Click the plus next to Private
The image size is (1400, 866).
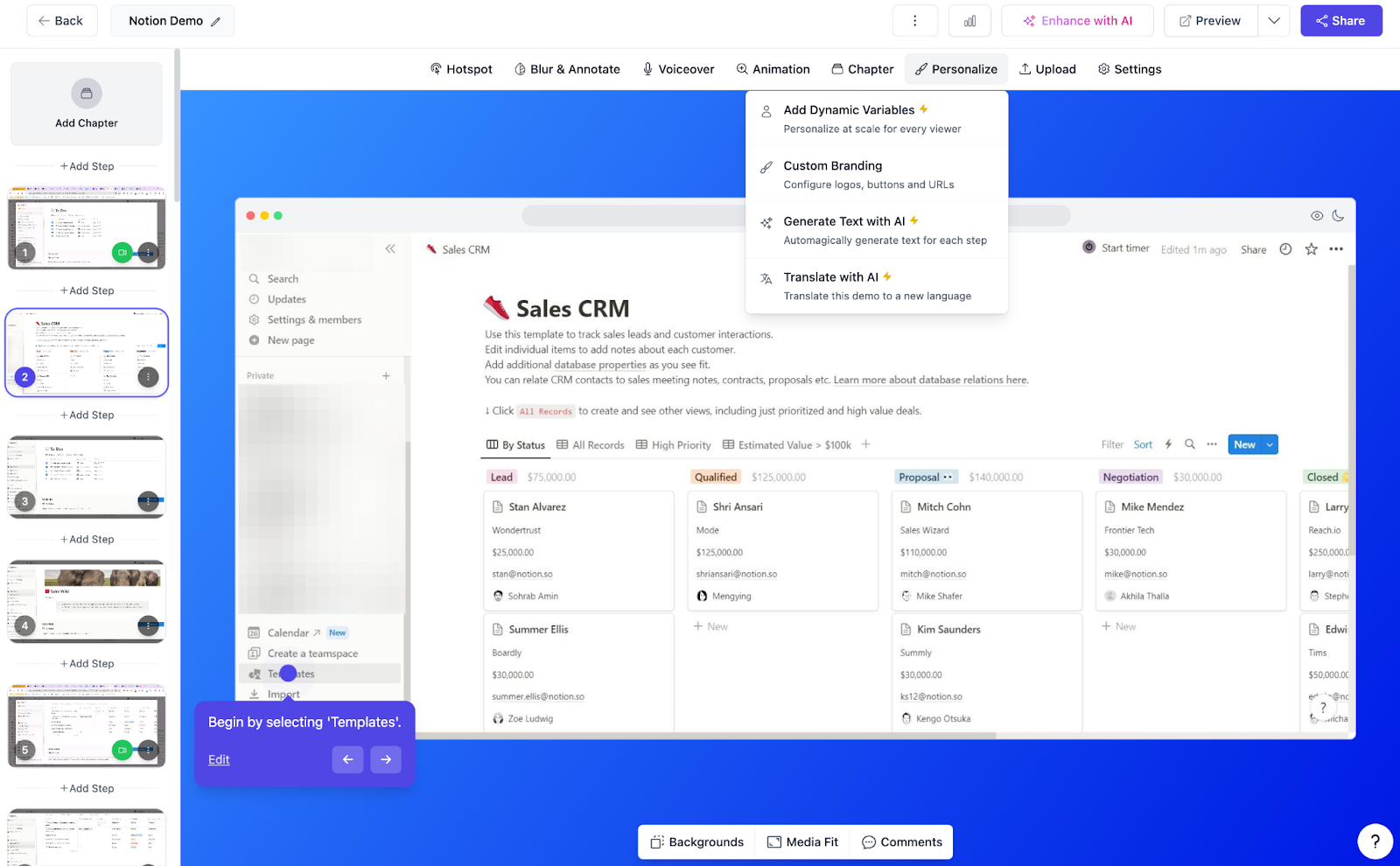[386, 376]
